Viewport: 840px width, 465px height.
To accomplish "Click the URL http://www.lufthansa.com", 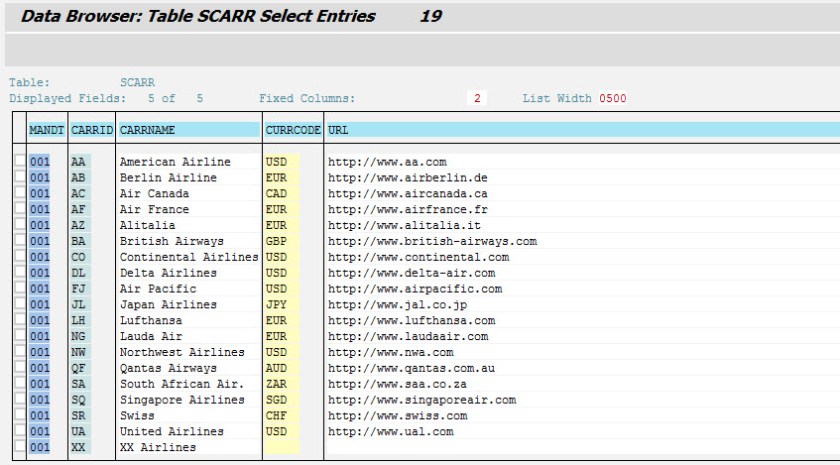I will coord(411,320).
